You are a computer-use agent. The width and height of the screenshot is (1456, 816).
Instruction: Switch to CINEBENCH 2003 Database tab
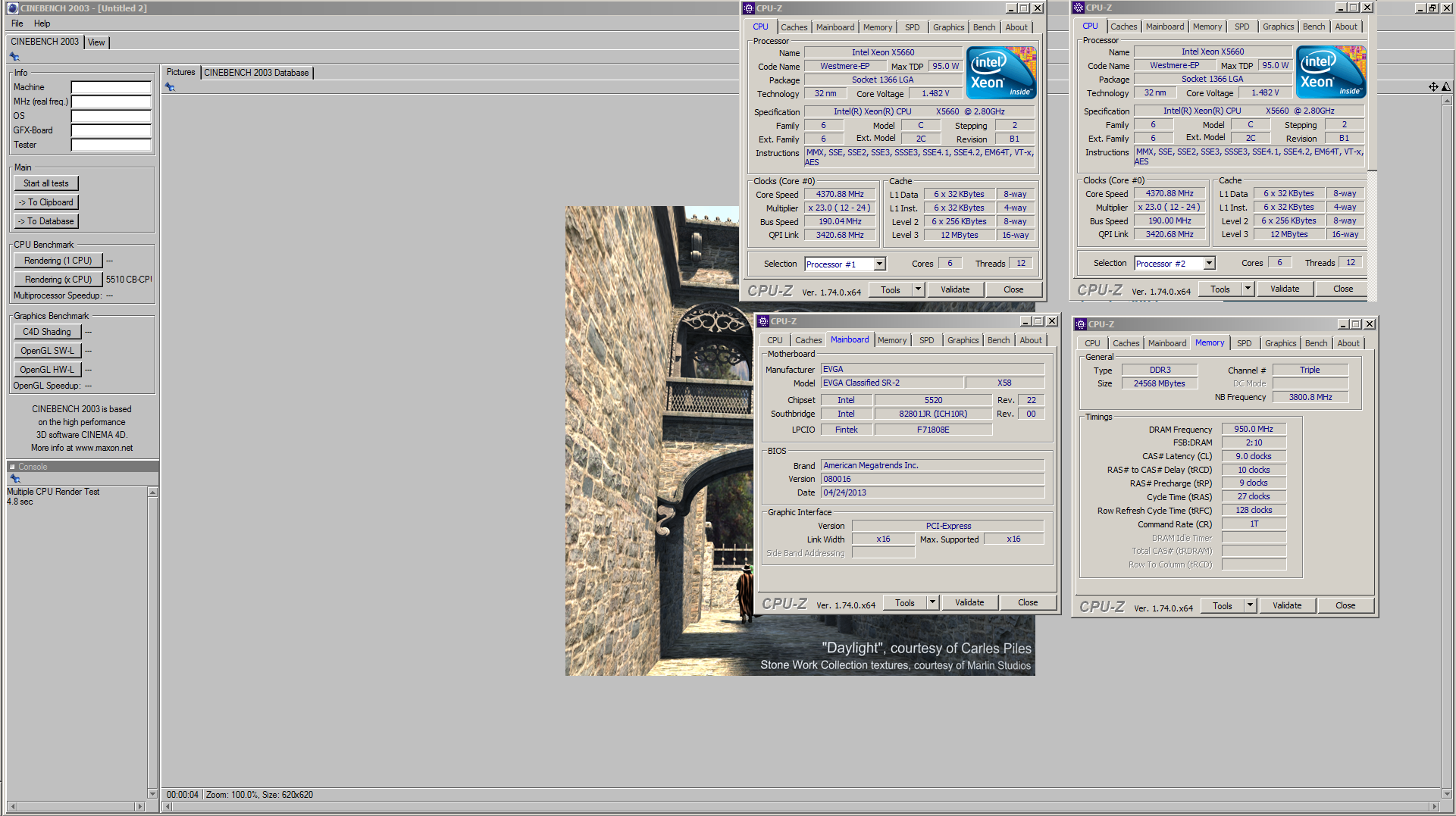click(x=256, y=73)
